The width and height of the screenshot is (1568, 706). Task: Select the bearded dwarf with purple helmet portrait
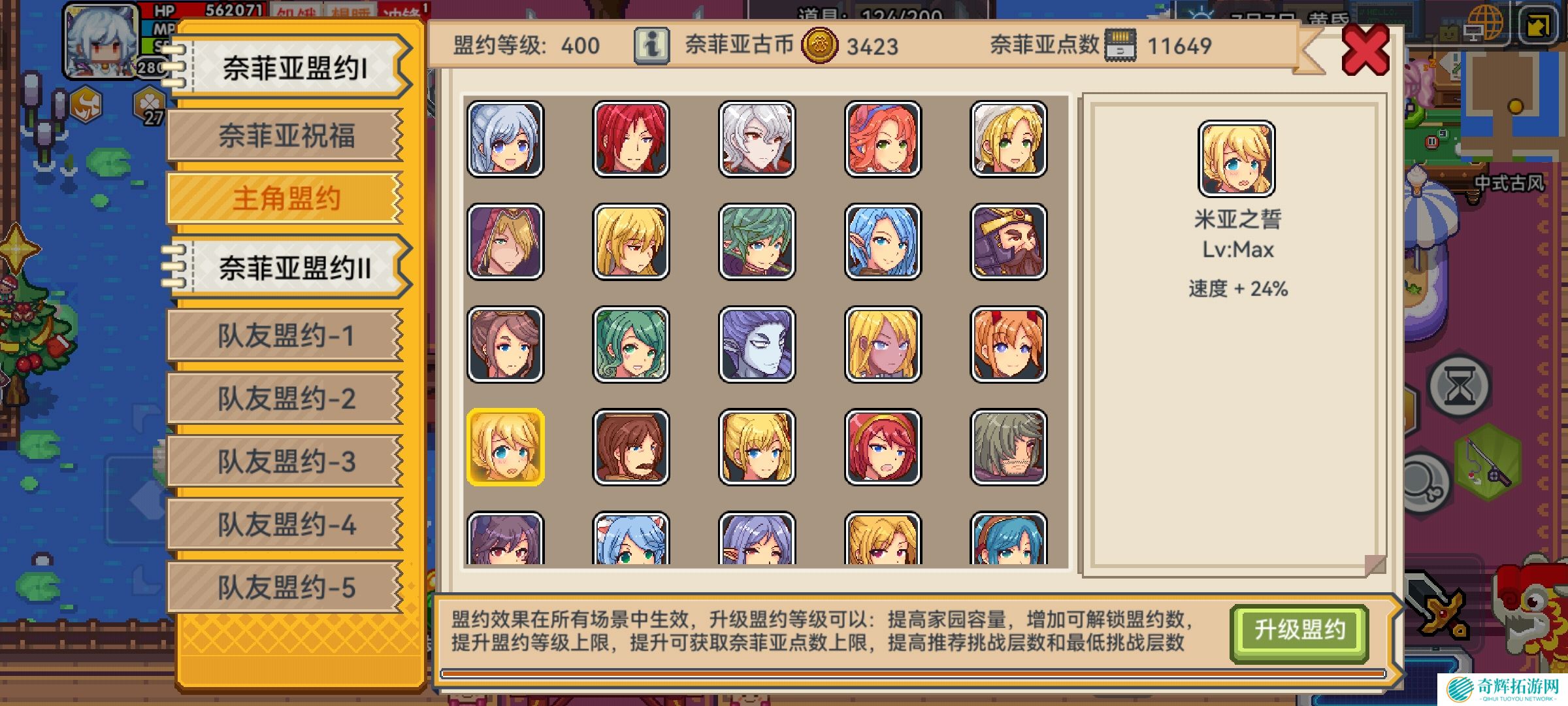(x=1008, y=241)
